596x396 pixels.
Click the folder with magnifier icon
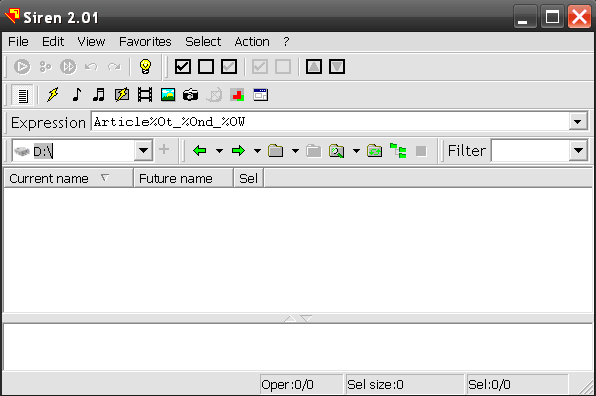click(x=336, y=151)
